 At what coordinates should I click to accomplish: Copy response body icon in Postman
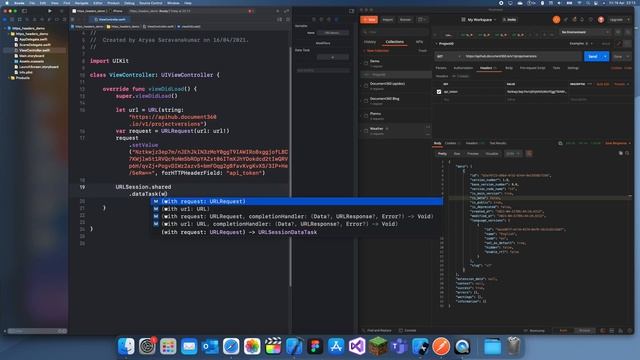click(x=621, y=153)
